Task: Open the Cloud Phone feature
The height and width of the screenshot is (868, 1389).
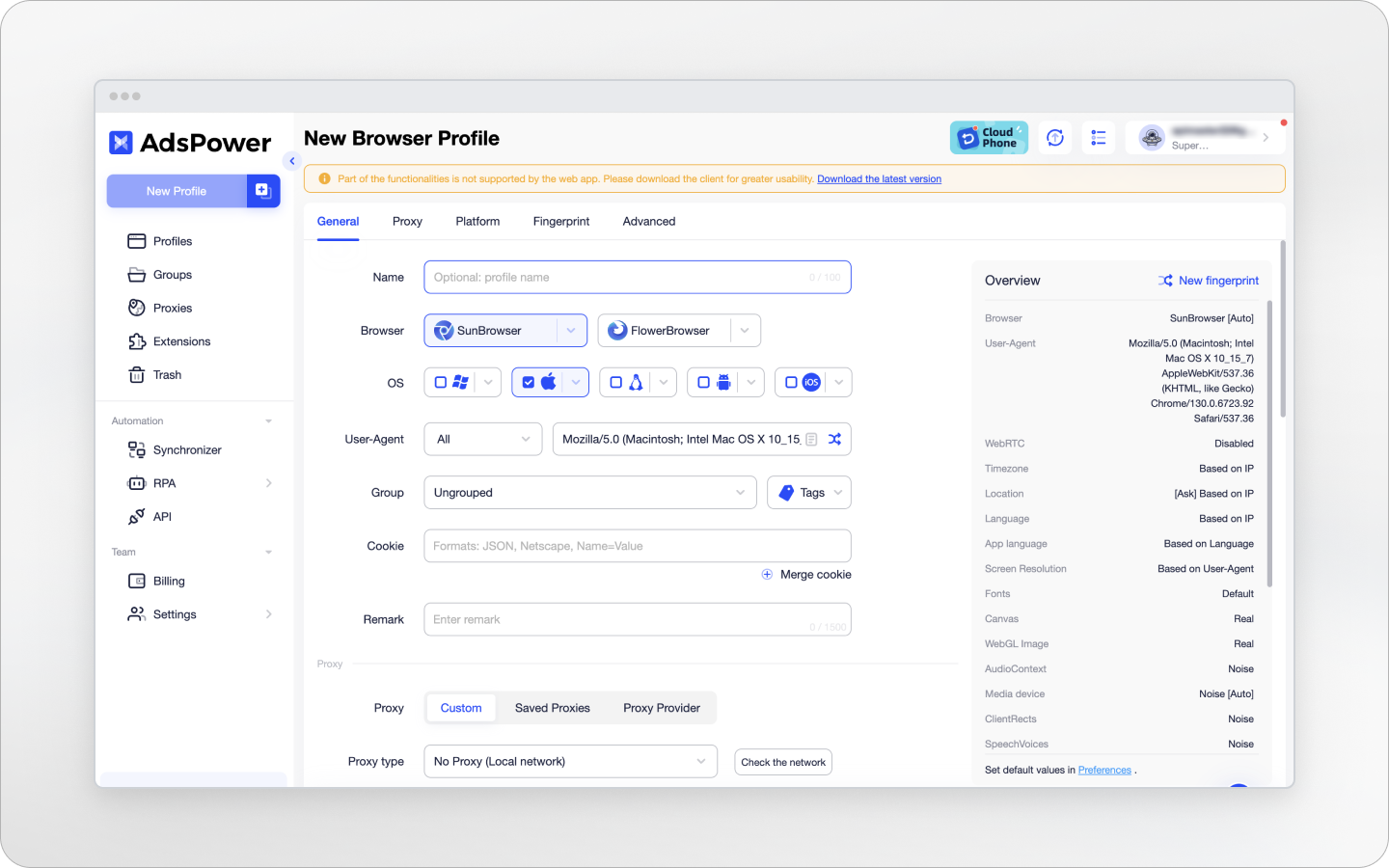Action: (989, 137)
